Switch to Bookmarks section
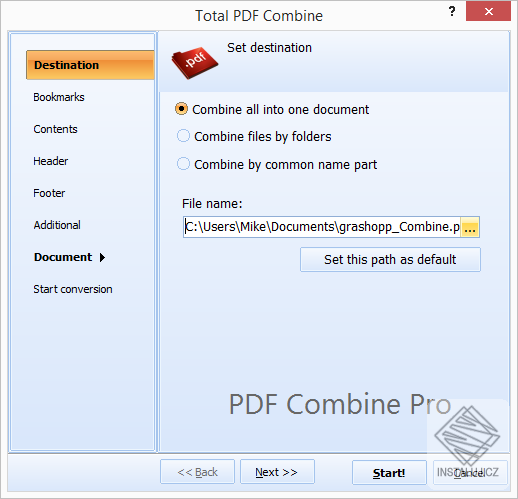Image resolution: width=518 pixels, height=499 pixels. point(59,97)
